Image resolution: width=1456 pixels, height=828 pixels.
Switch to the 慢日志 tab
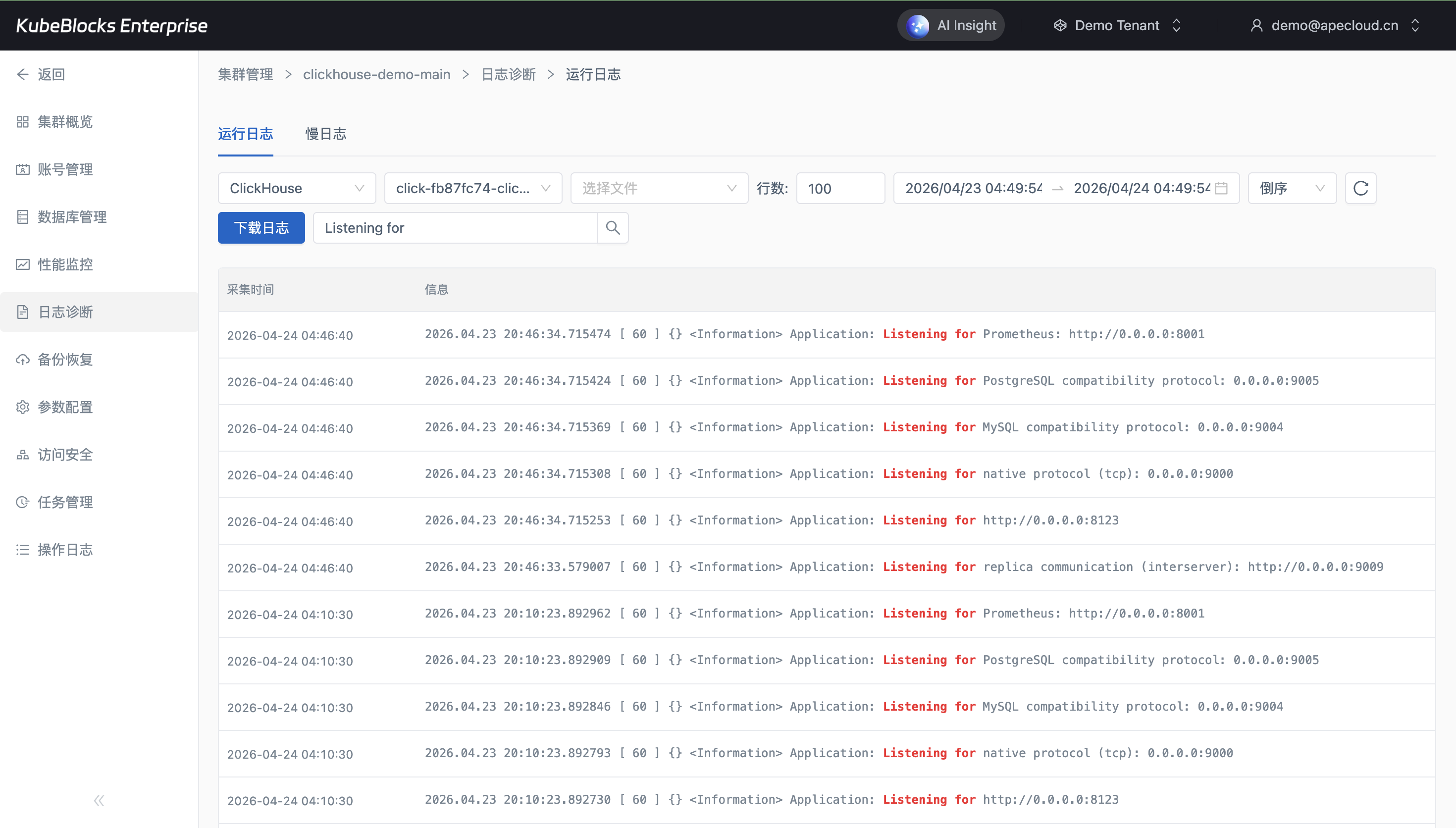(x=325, y=134)
